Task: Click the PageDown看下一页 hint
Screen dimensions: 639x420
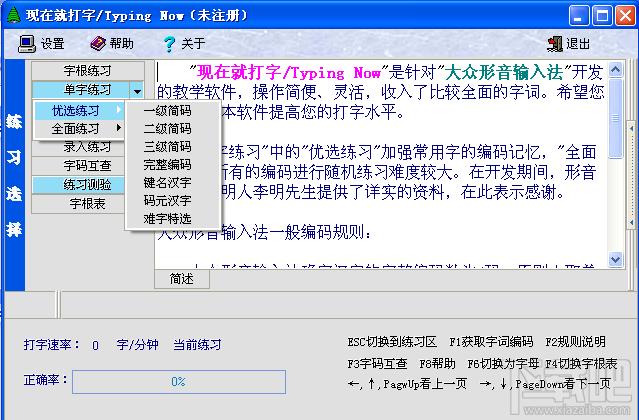Action: (545, 384)
